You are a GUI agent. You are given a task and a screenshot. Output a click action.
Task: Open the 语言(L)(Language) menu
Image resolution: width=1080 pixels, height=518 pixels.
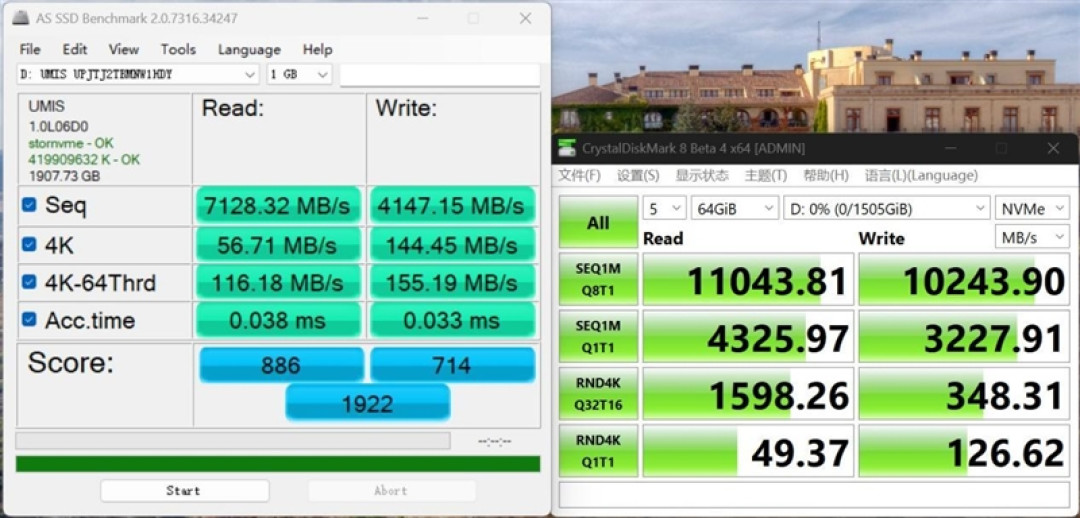click(x=922, y=176)
